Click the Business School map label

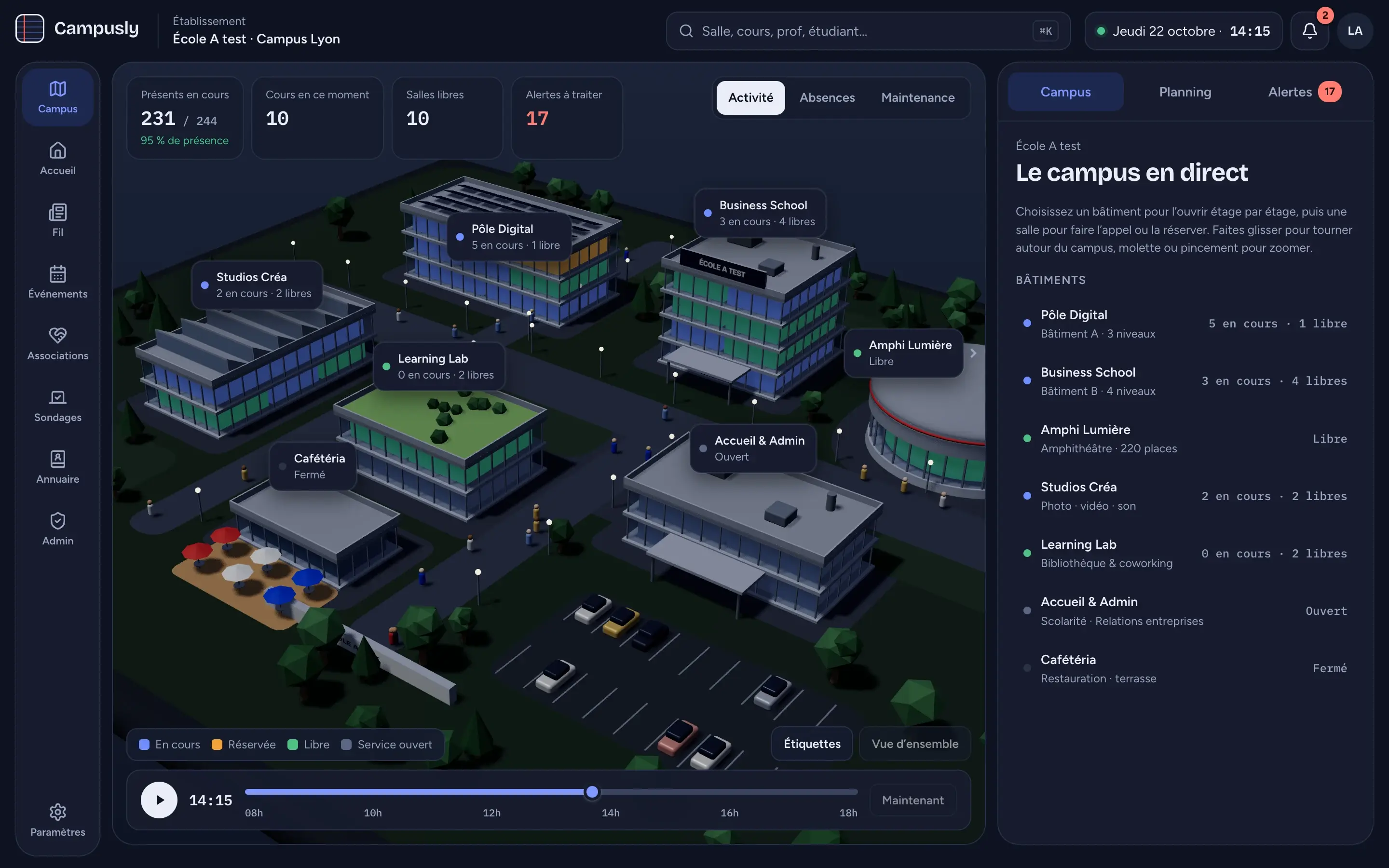click(760, 213)
